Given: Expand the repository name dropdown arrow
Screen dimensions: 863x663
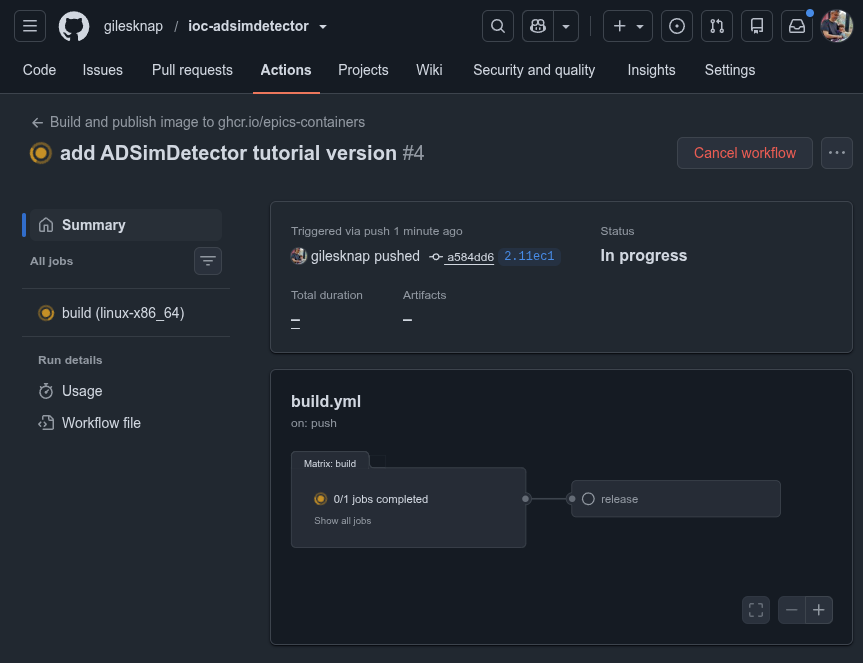Looking at the screenshot, I should coord(323,26).
